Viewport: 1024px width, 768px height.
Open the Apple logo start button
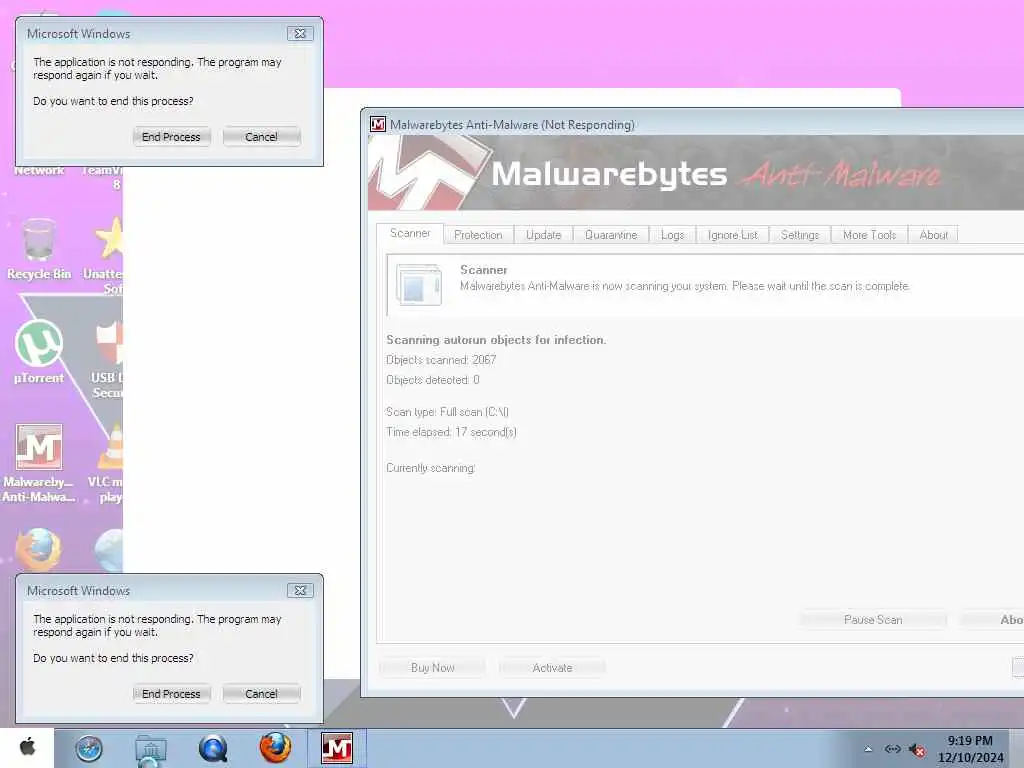tap(27, 747)
